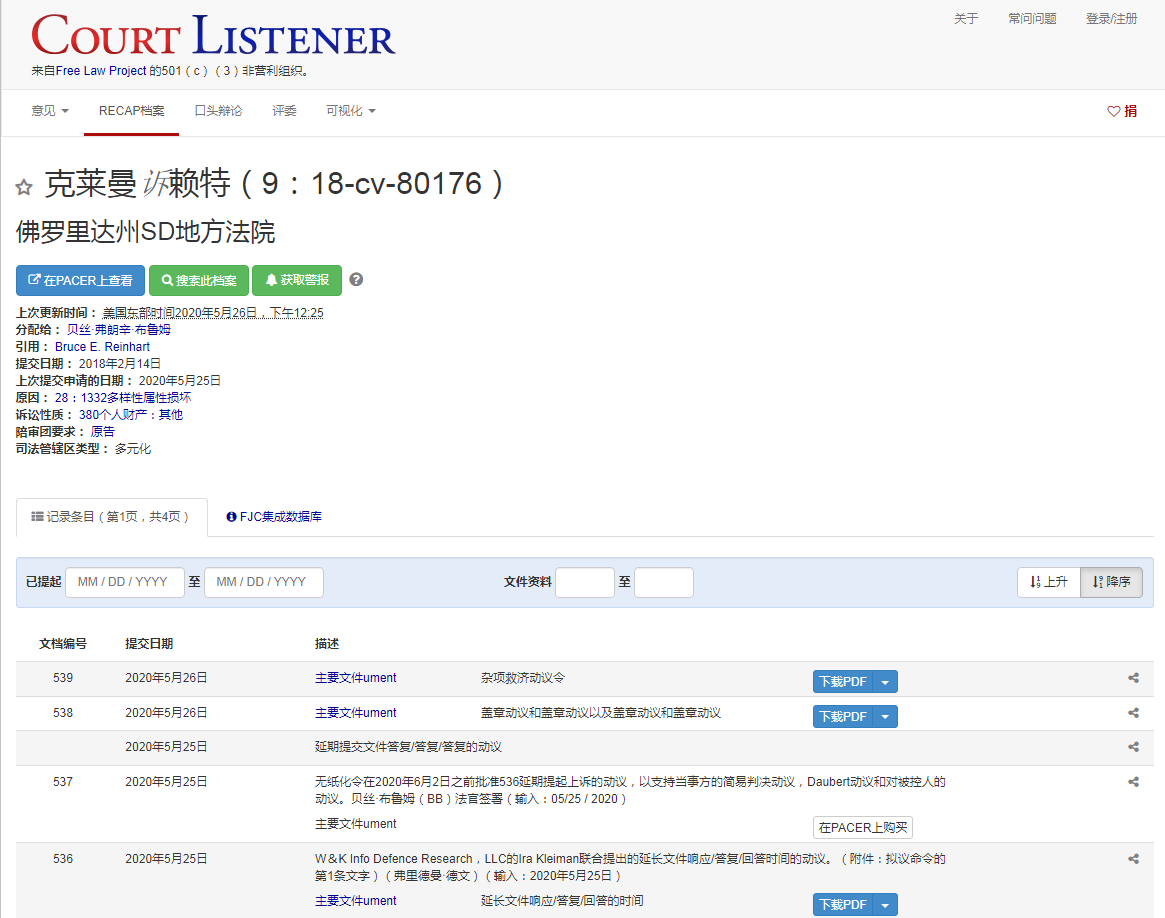The width and height of the screenshot is (1165, 918).
Task: Open the Bruce E. Reinhart link
Action: [103, 347]
